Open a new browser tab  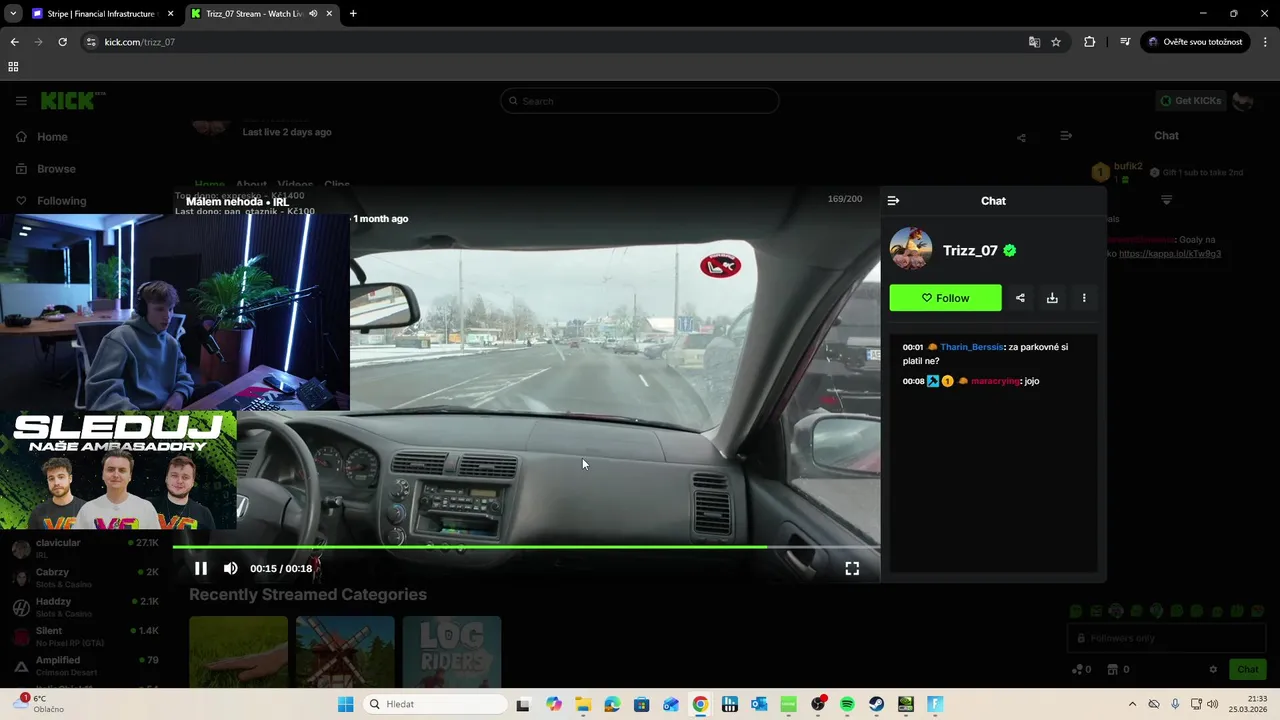[x=353, y=14]
